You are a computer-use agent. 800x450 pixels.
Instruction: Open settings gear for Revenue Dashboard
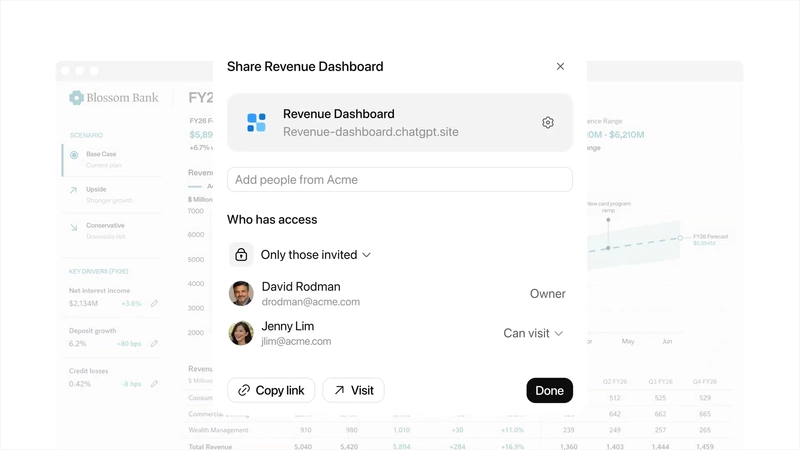pos(547,122)
